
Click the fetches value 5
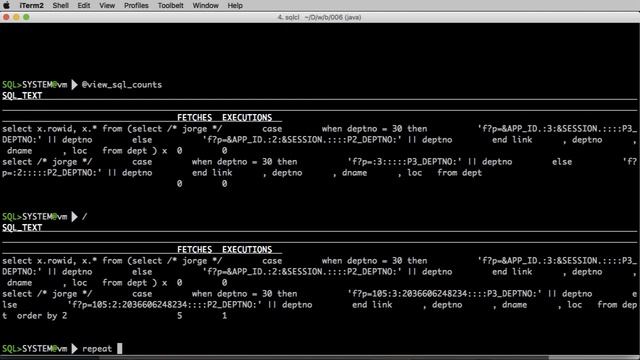point(180,316)
